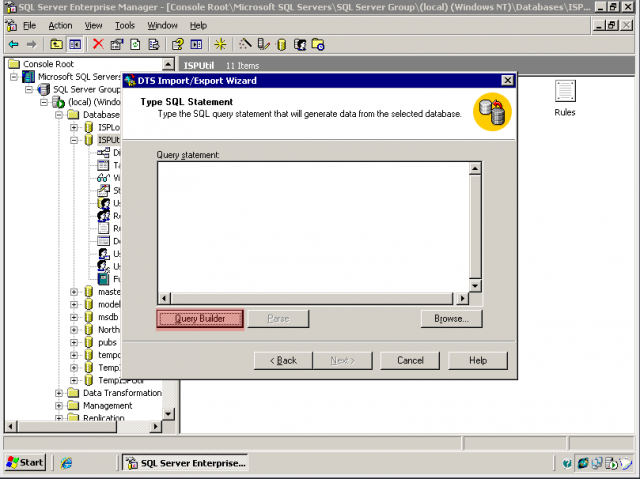Click the yellow New Database cylinder icon

[282, 44]
